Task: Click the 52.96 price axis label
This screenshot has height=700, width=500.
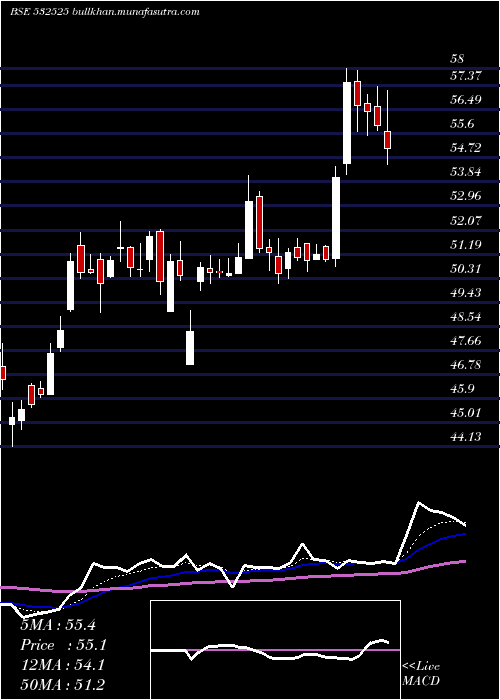Action: click(466, 196)
